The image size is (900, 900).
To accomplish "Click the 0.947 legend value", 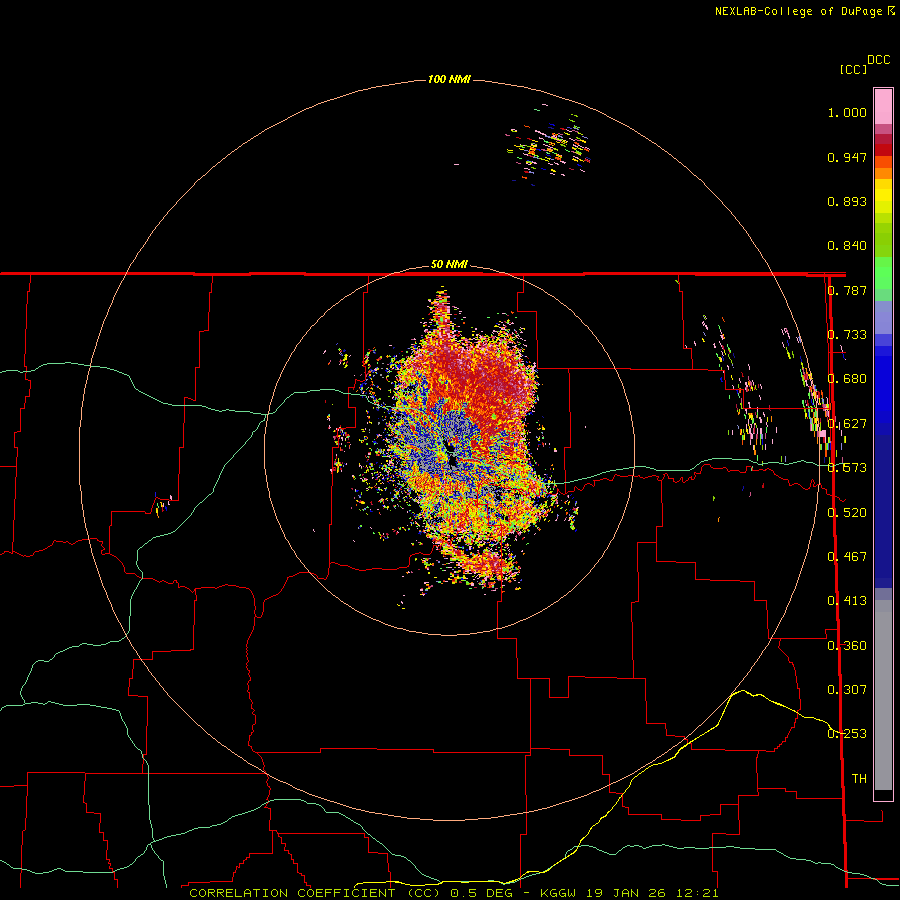I will tap(847, 157).
